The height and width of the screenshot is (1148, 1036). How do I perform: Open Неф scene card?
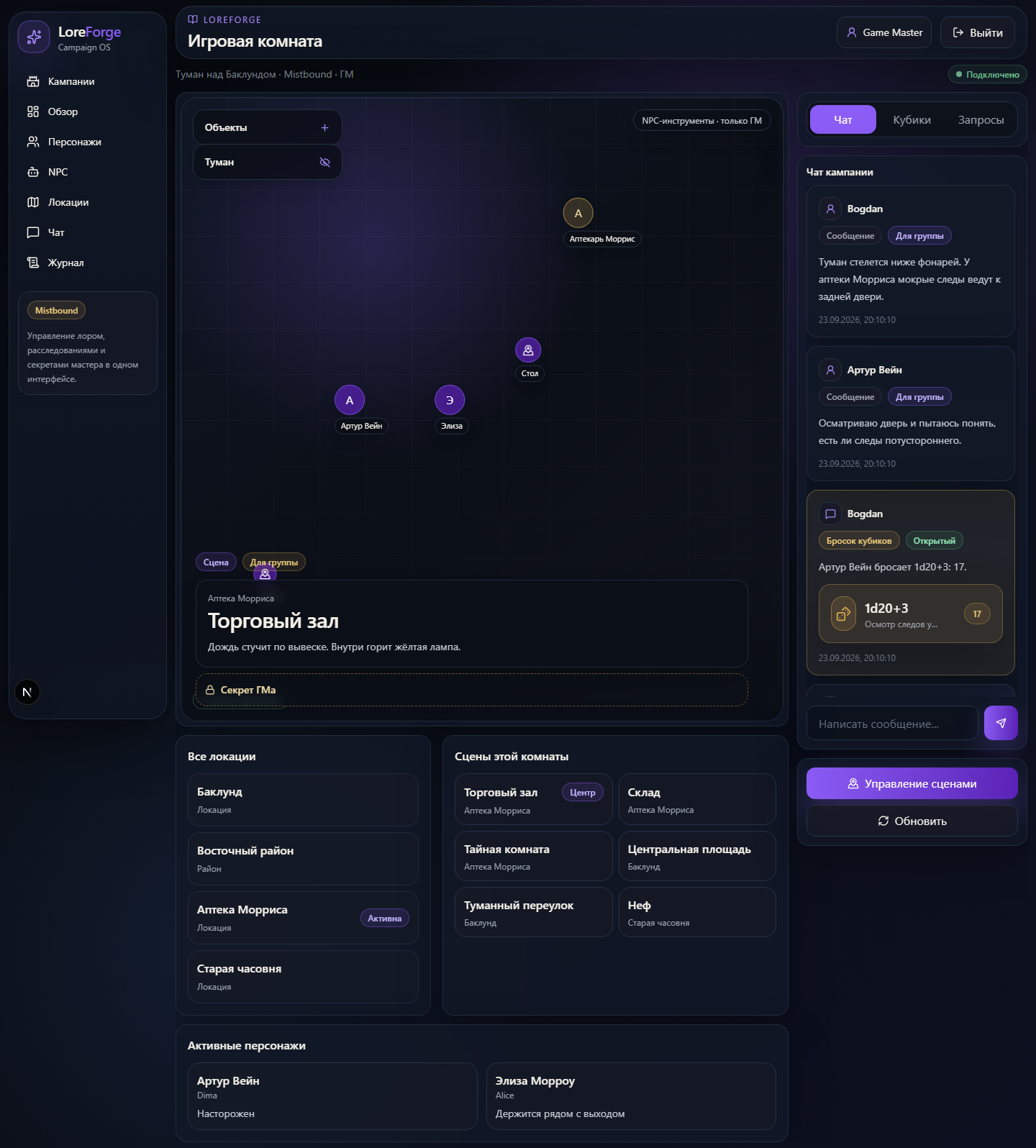(697, 912)
